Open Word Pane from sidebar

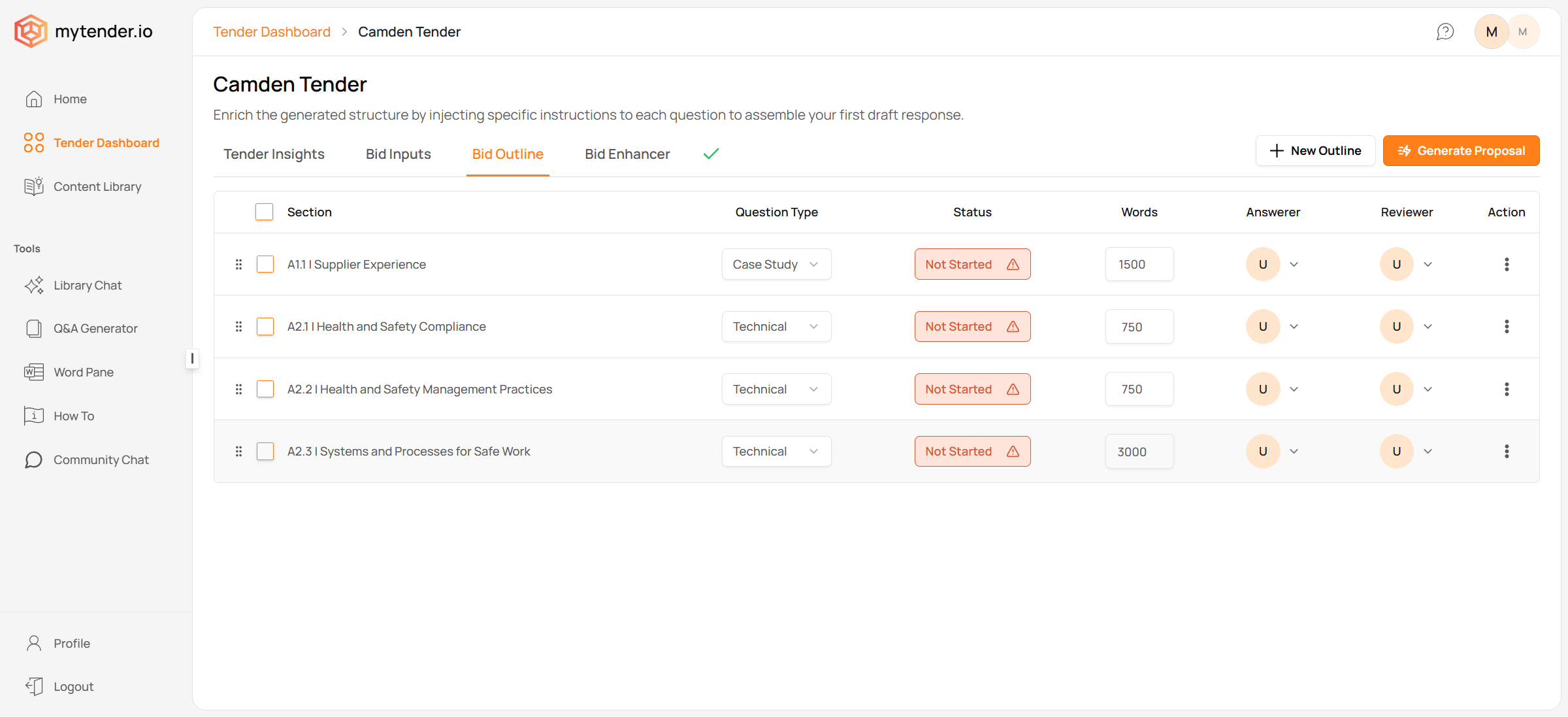coord(83,372)
